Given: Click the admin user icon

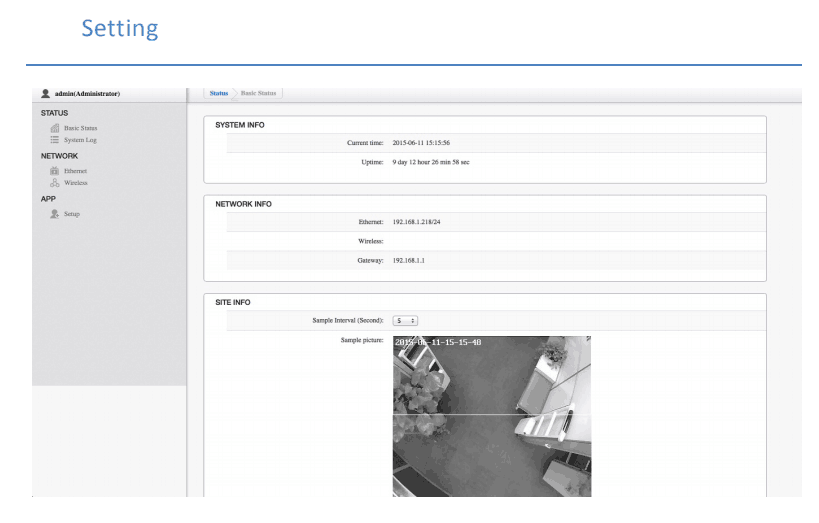Looking at the screenshot, I should (x=45, y=94).
